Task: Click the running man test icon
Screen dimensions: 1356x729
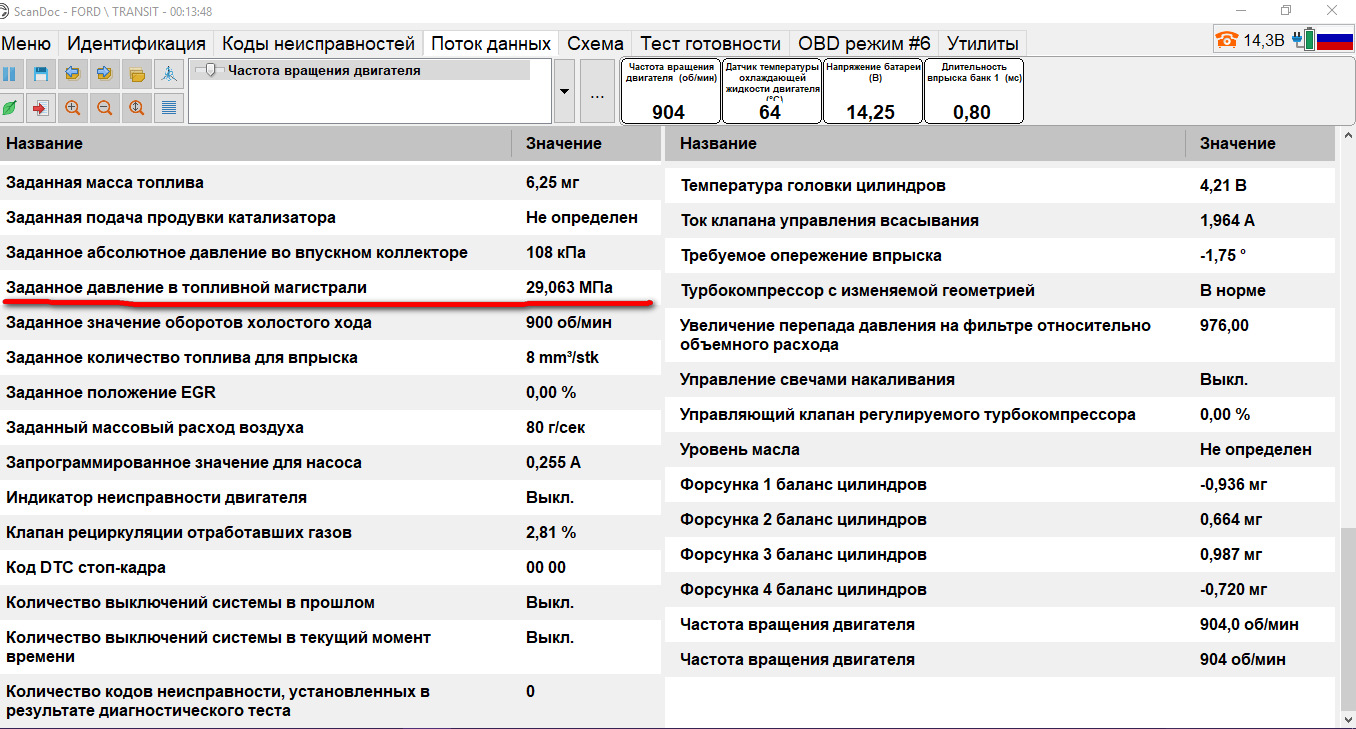Action: tap(168, 74)
